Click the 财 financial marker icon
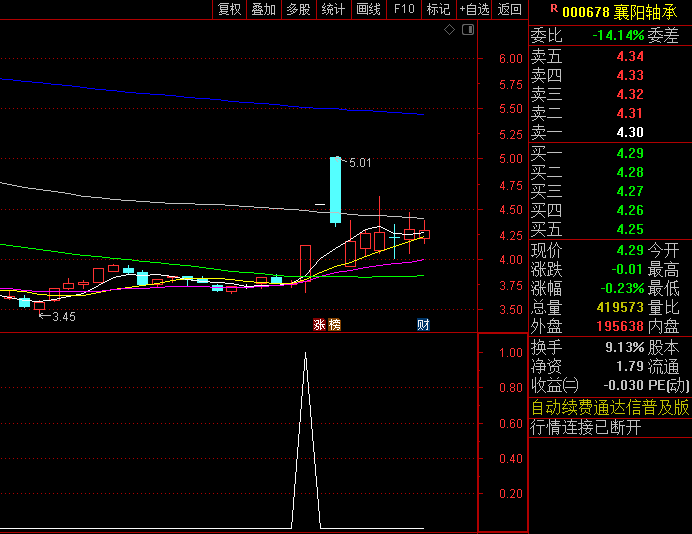The image size is (692, 534). point(423,325)
